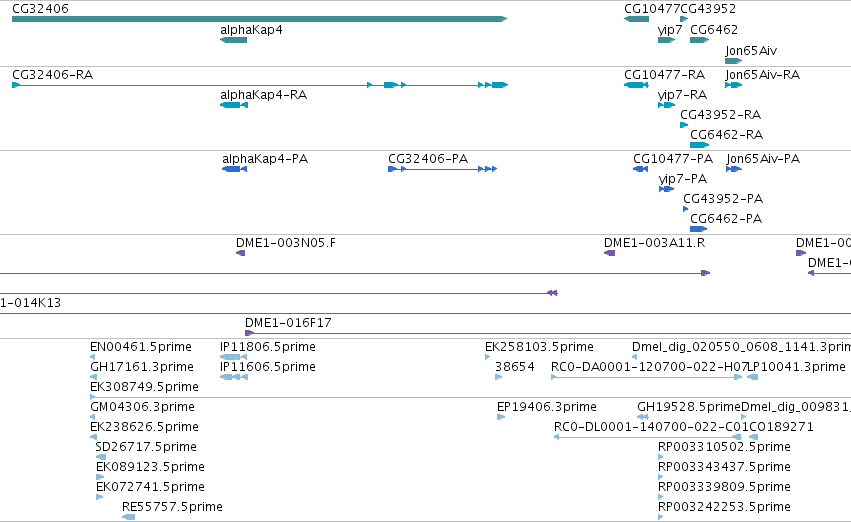Select the RC0-DA0001-120700-022-H07 feature
The image size is (851, 522).
[x=646, y=377]
